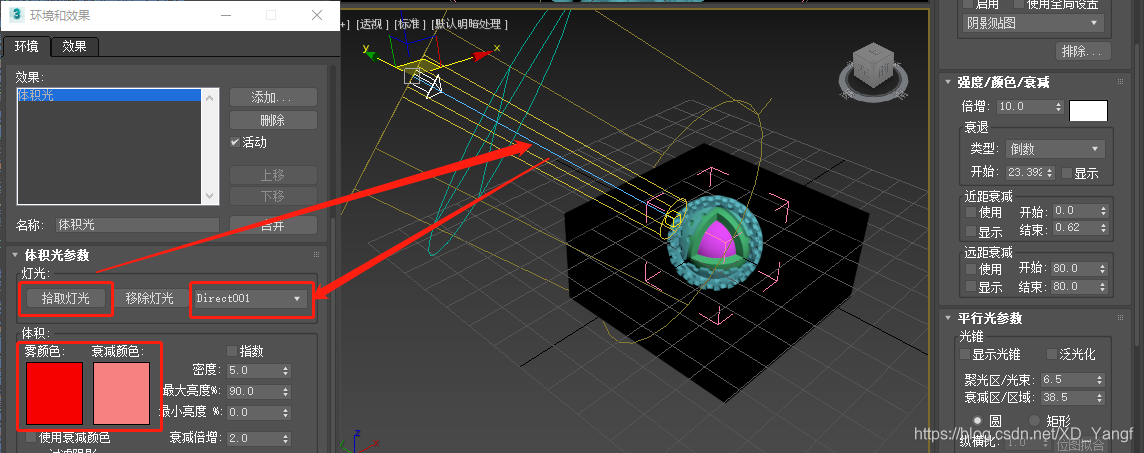1144x453 pixels.
Task: Click the 衰减区/区域 field 38.5
Action: 1068,398
